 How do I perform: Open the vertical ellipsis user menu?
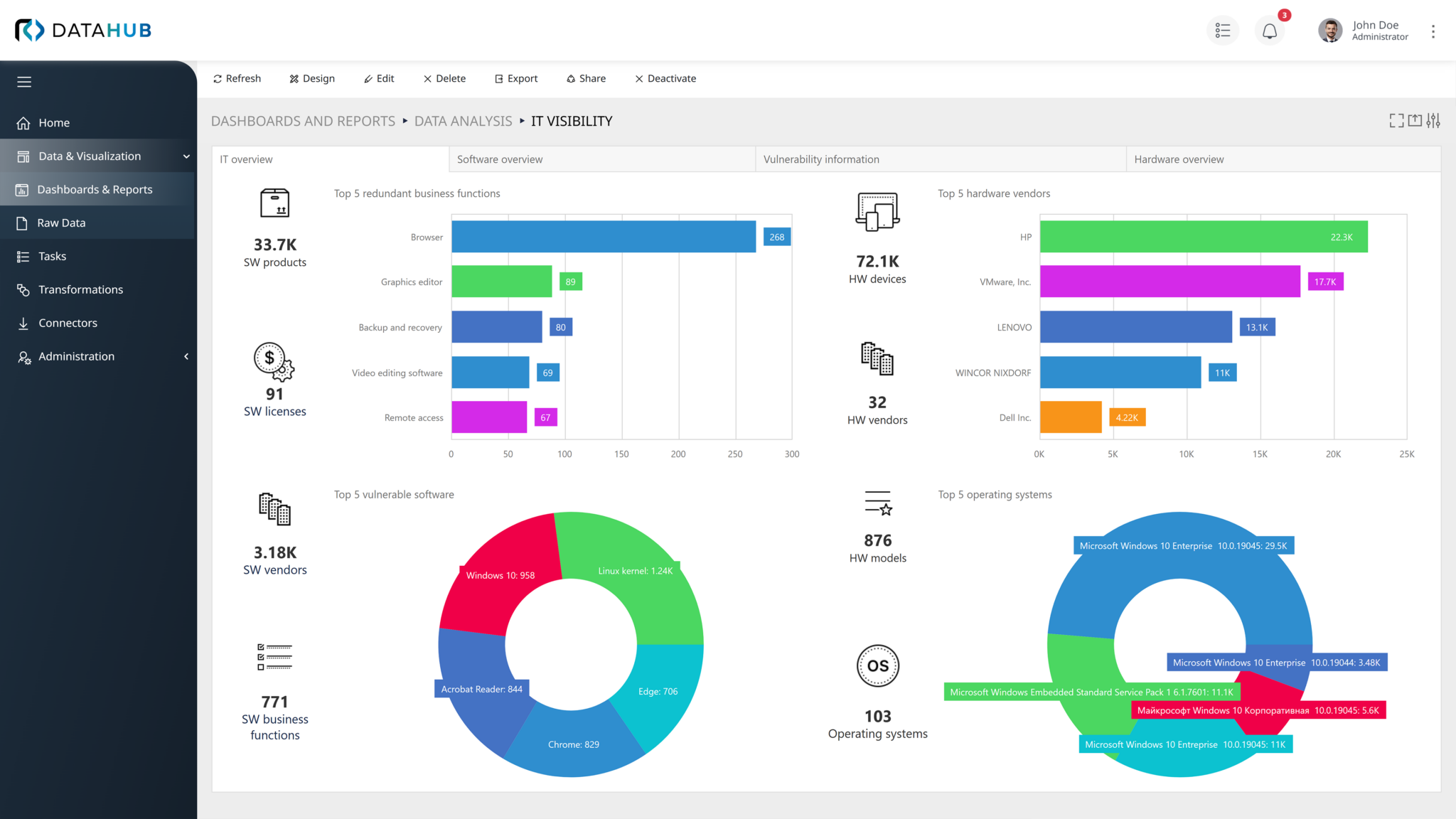[x=1433, y=31]
